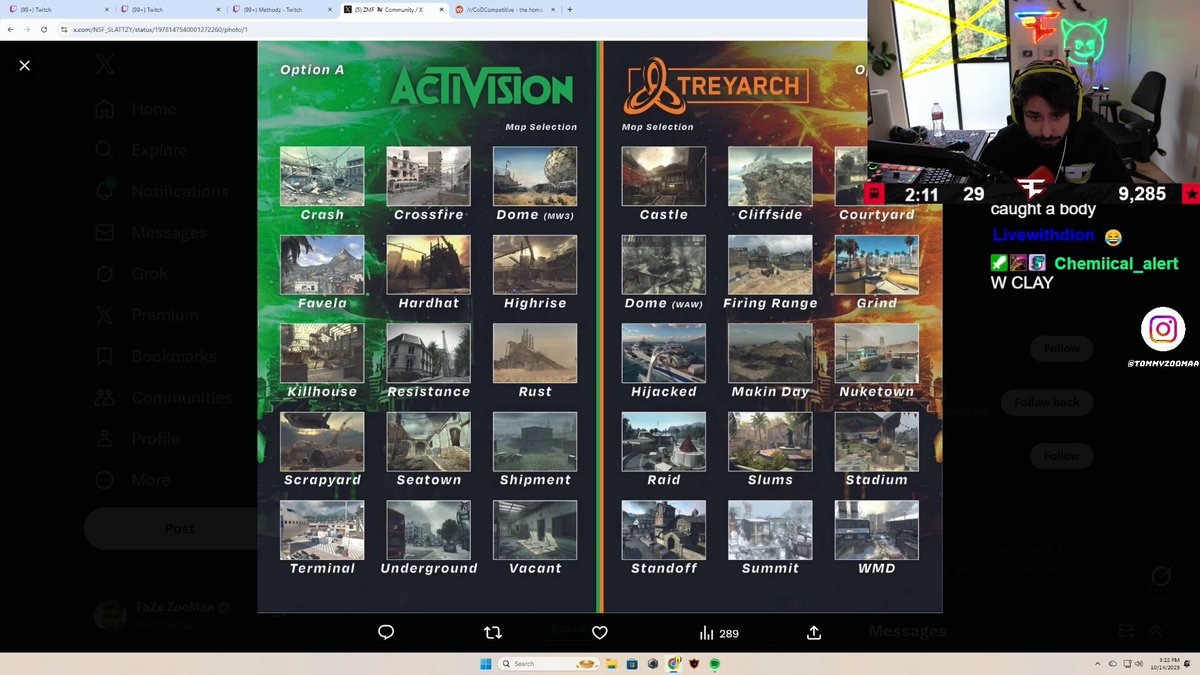Click the notification bell in system tray
The height and width of the screenshot is (675, 1200).
pos(1187,663)
